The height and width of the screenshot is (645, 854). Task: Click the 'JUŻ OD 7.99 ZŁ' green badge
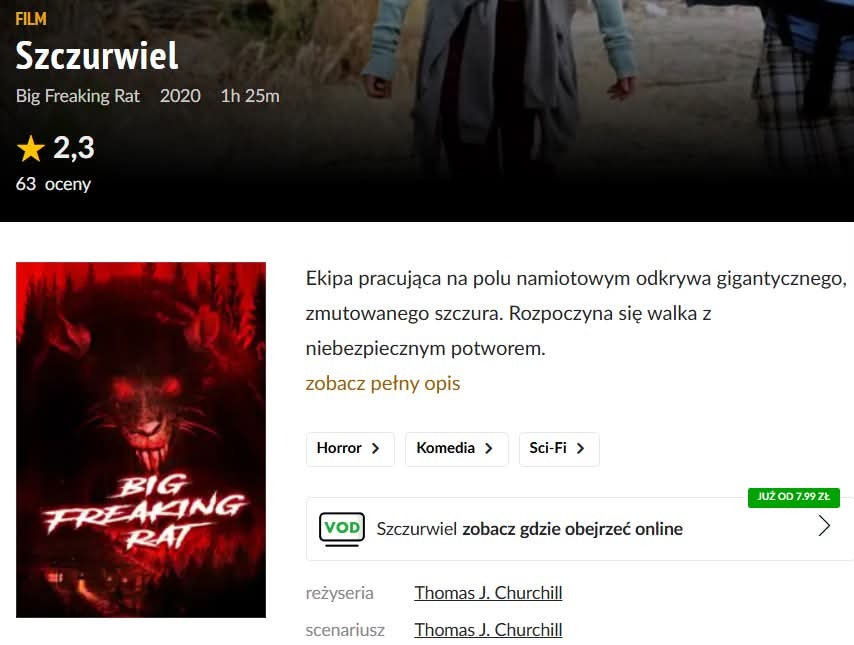[x=794, y=497]
